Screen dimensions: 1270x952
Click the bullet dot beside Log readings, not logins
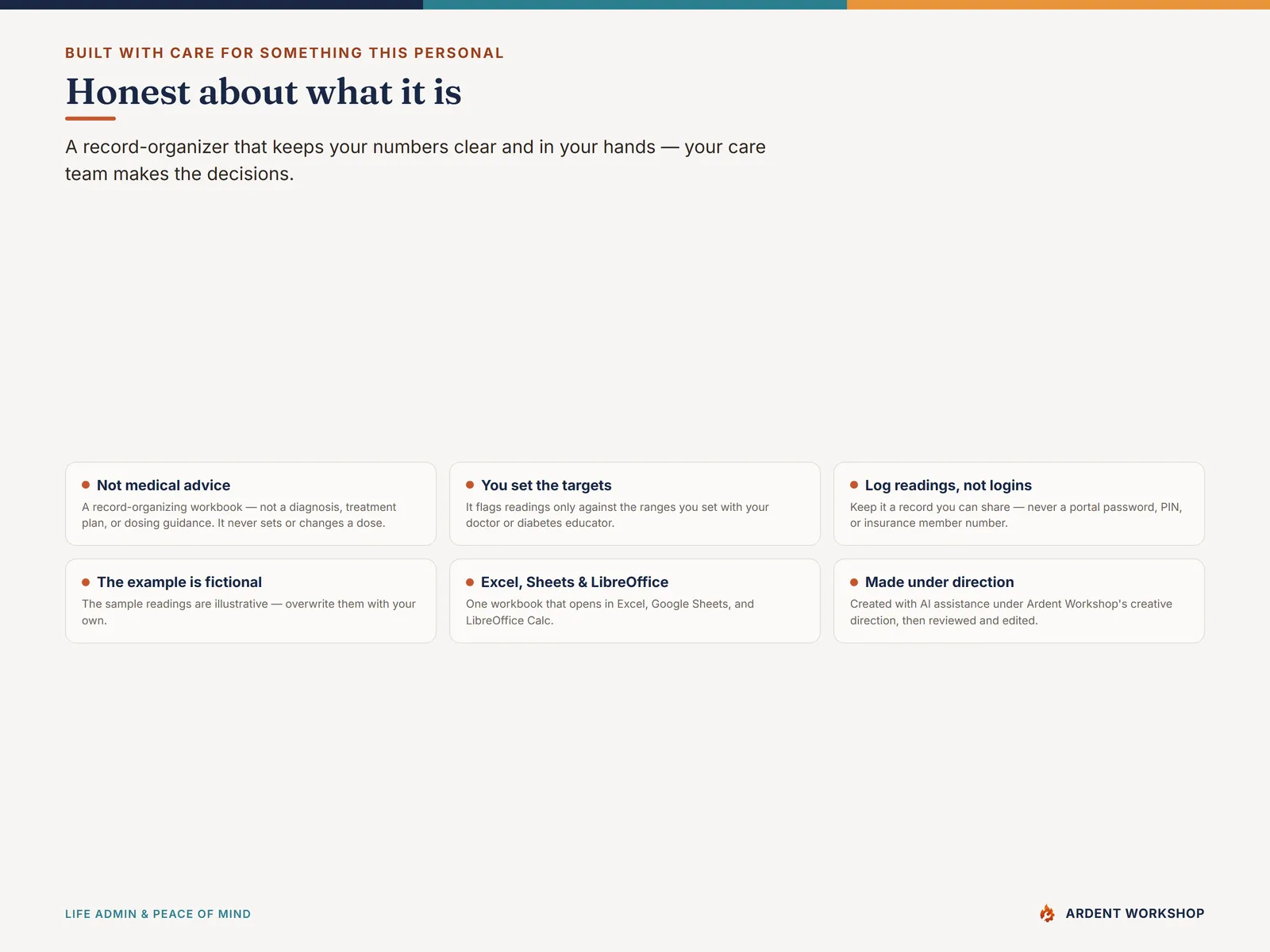pos(854,485)
